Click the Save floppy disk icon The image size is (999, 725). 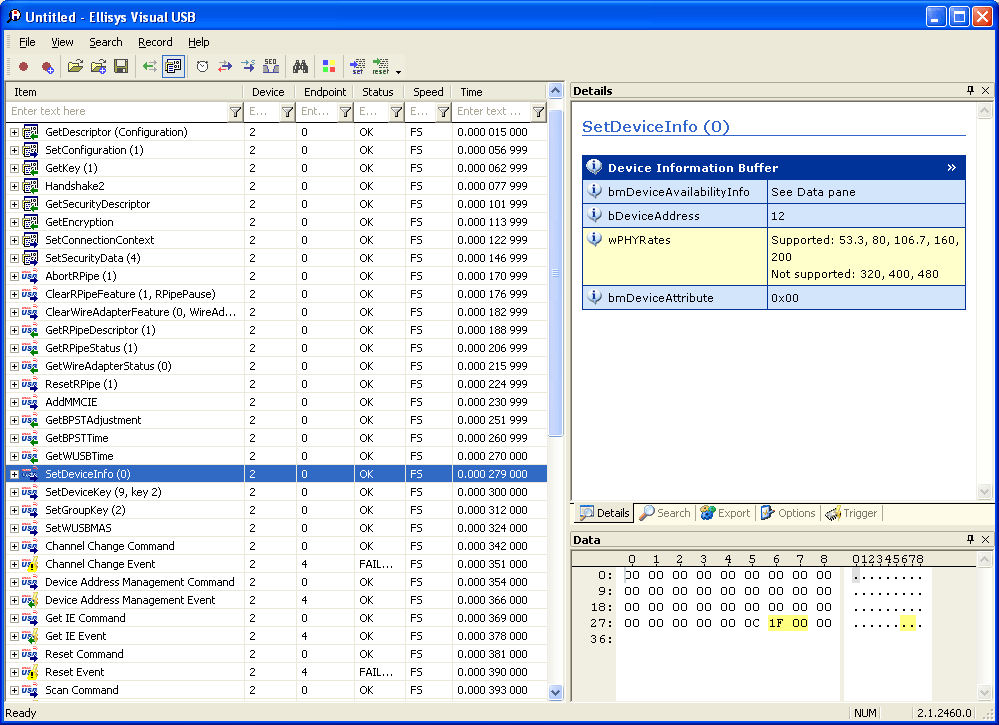tap(121, 67)
